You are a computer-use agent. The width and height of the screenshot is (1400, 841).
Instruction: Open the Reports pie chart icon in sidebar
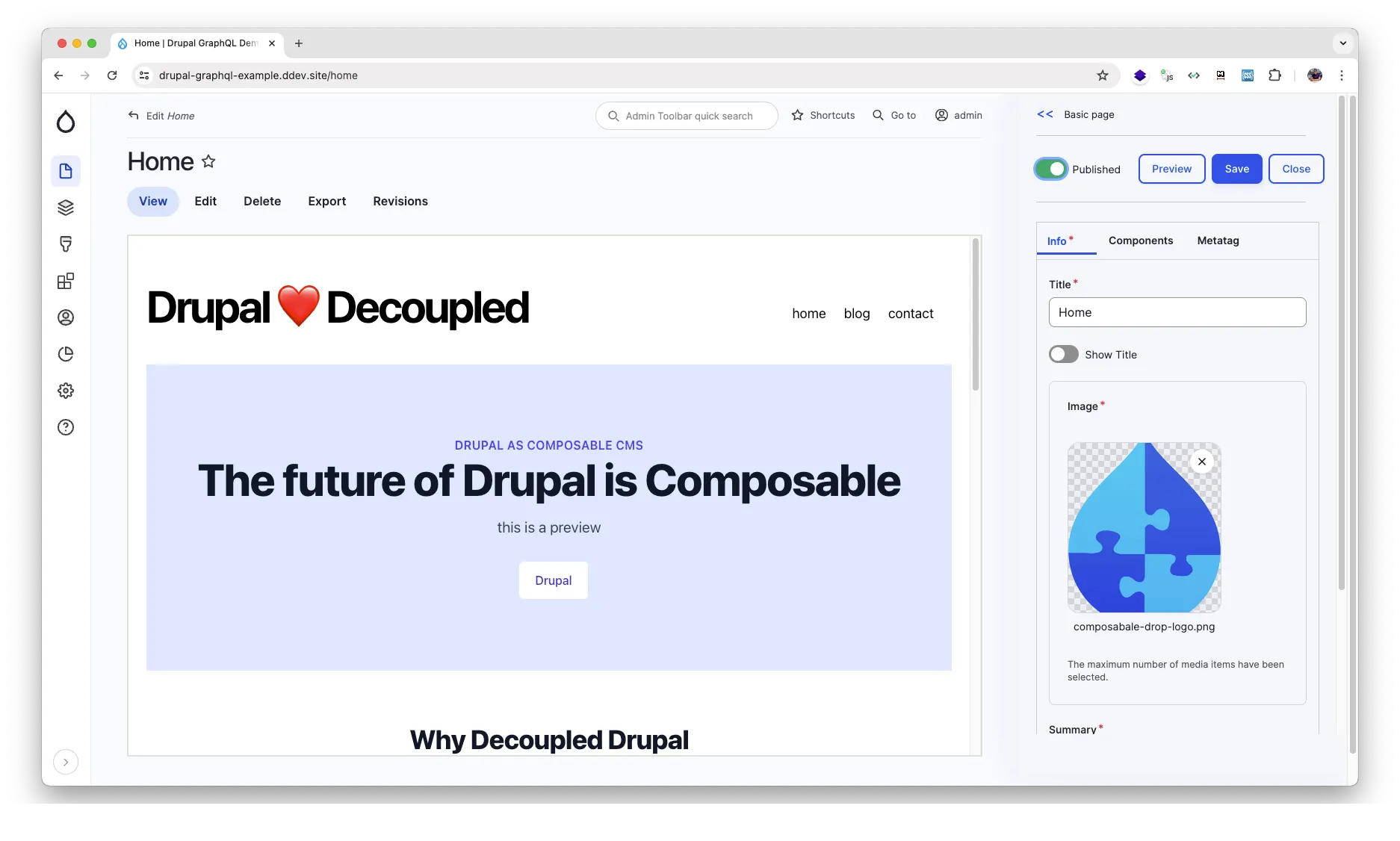(66, 354)
